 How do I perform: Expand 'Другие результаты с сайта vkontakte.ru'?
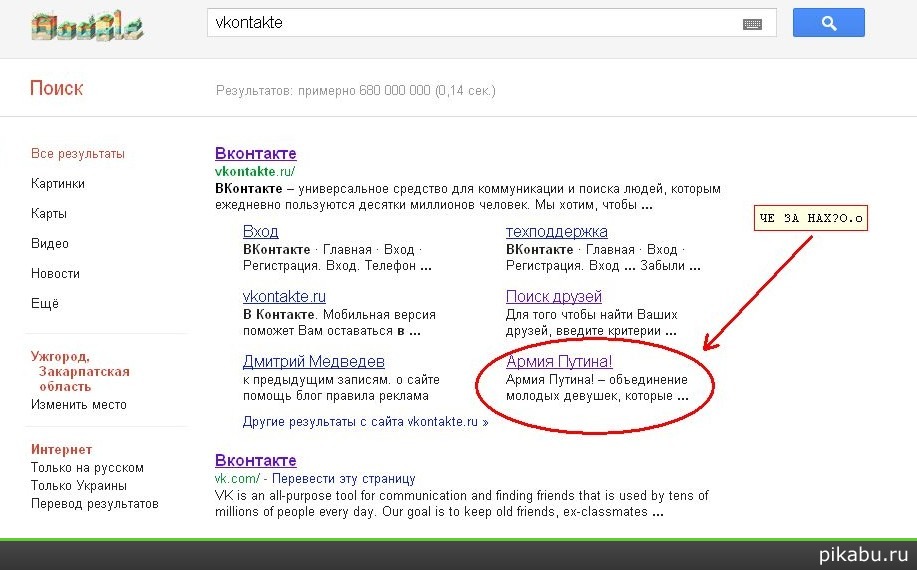[x=365, y=422]
